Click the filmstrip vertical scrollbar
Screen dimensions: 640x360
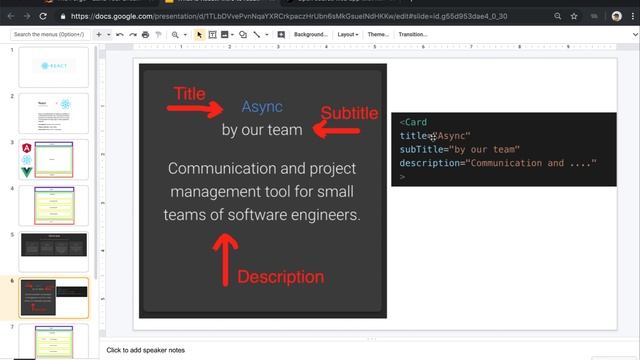pyautogui.click(x=96, y=163)
